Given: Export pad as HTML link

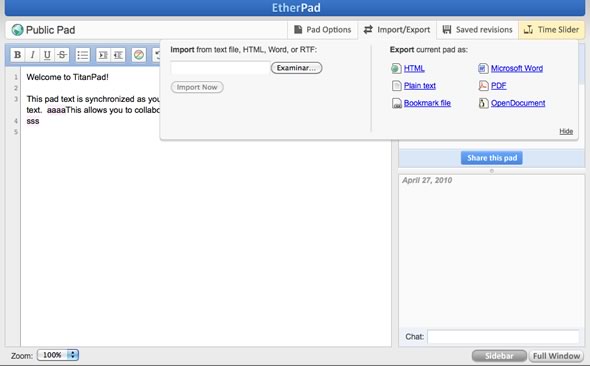Looking at the screenshot, I should 414,68.
